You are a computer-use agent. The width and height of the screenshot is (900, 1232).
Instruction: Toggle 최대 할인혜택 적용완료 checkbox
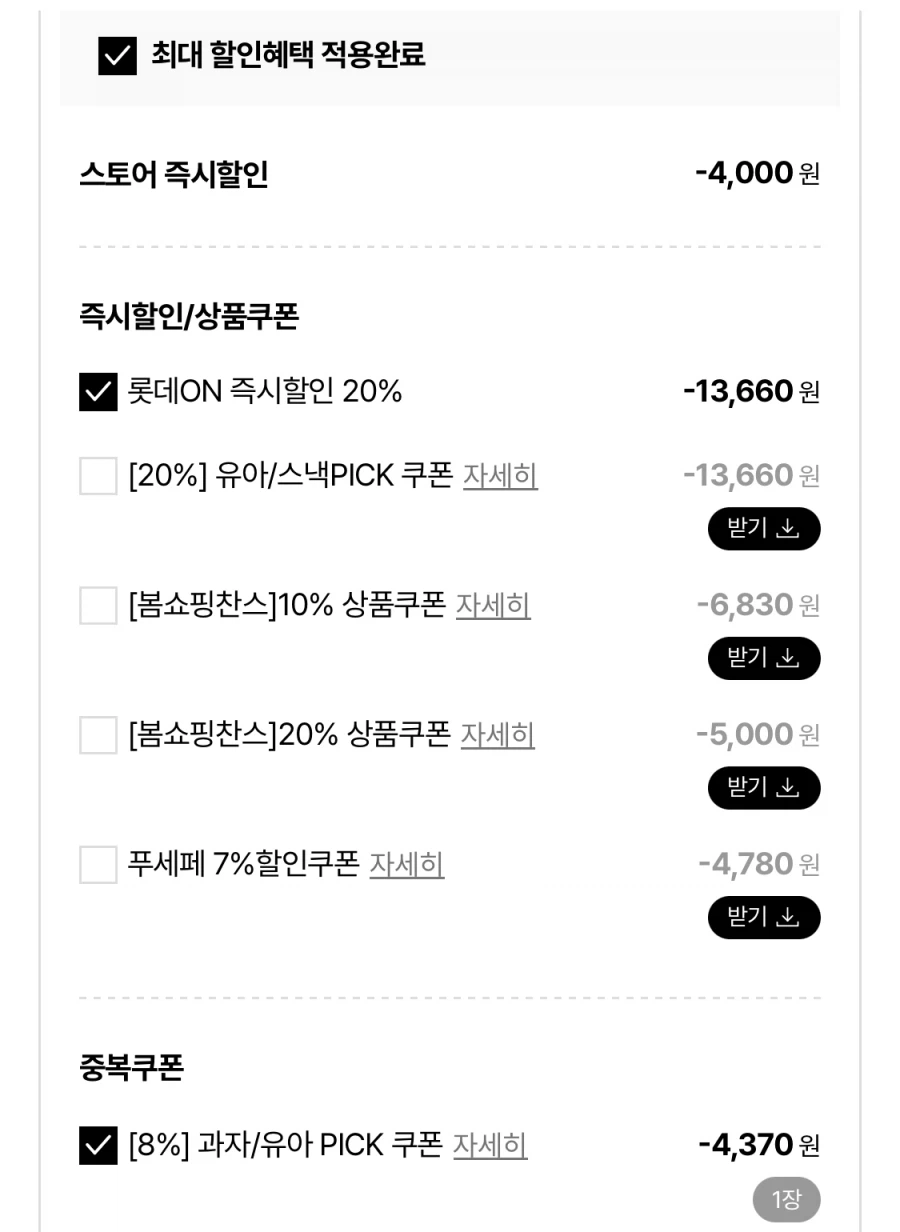point(118,56)
